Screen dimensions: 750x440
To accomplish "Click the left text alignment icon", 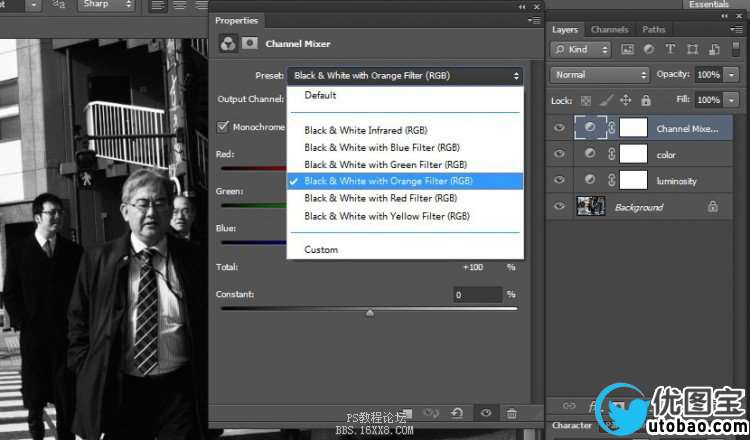I will click(x=157, y=6).
